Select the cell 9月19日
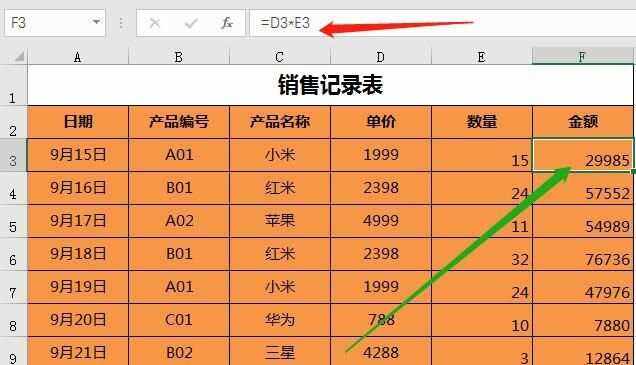The height and width of the screenshot is (365, 636). [78, 287]
